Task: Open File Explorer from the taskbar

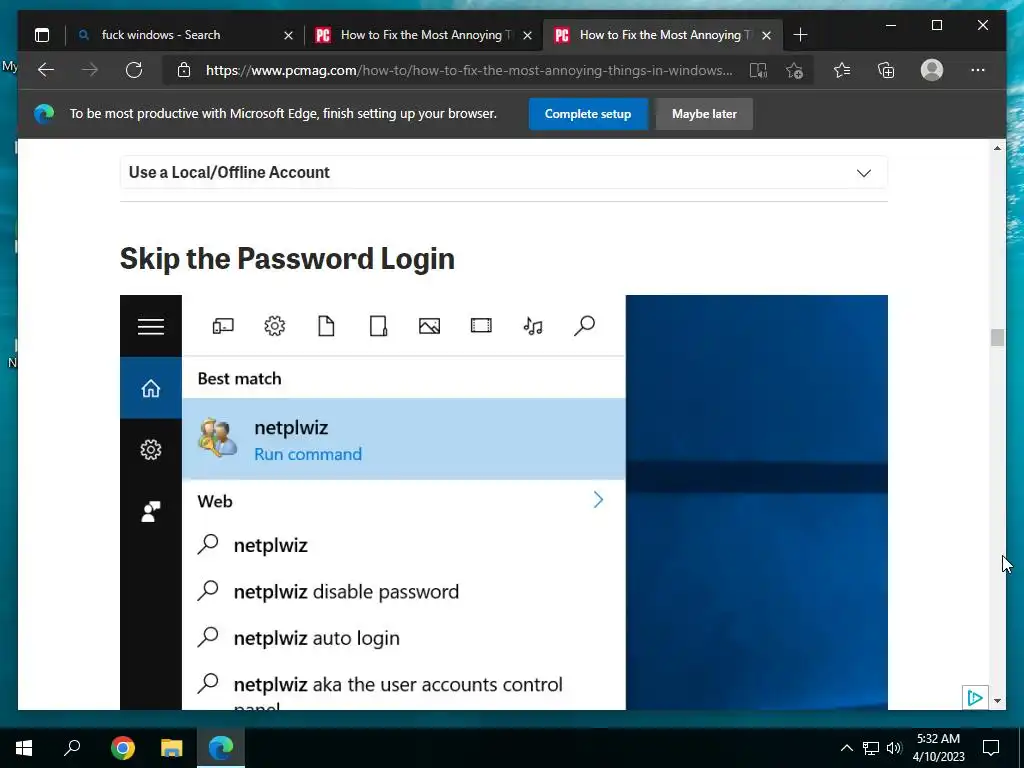Action: tap(171, 747)
